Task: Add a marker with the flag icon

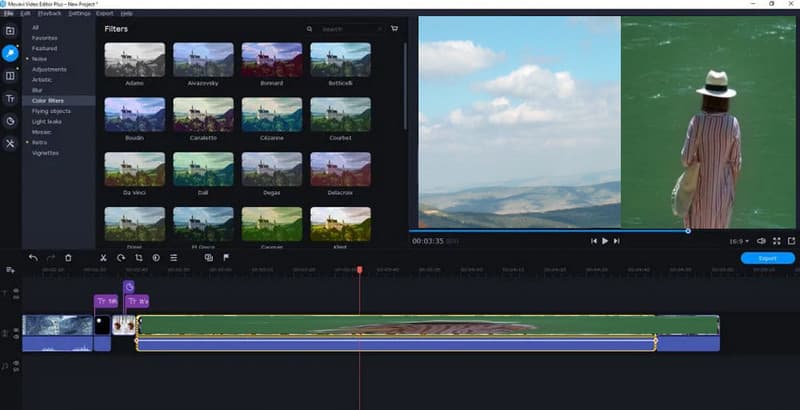Action: pos(226,258)
